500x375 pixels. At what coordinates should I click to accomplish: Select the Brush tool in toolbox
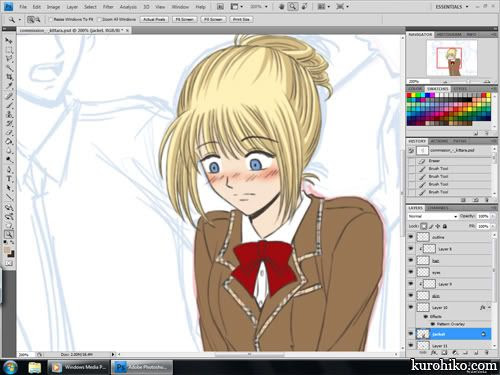[x=9, y=106]
